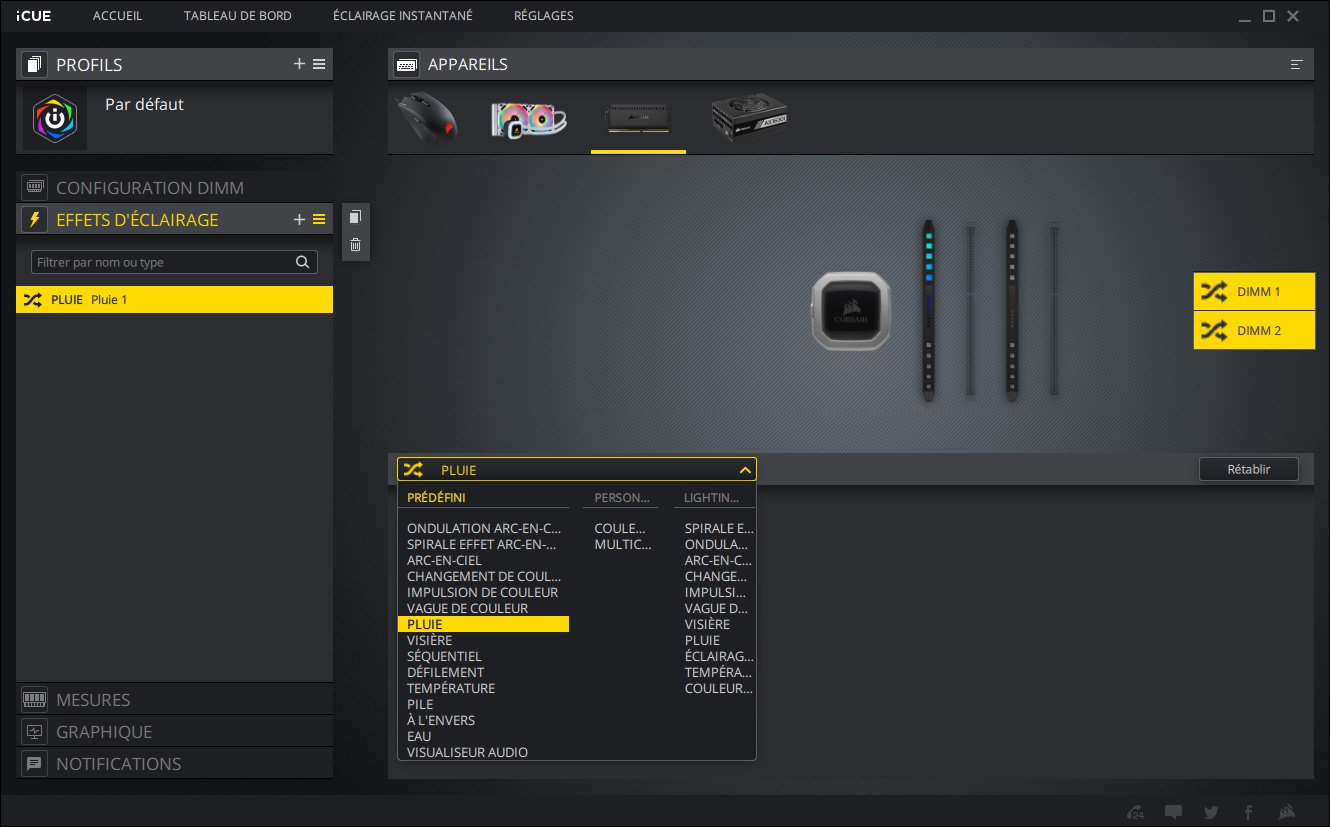Choose Impulsion de couleur effect
Image resolution: width=1330 pixels, height=827 pixels.
(x=482, y=592)
